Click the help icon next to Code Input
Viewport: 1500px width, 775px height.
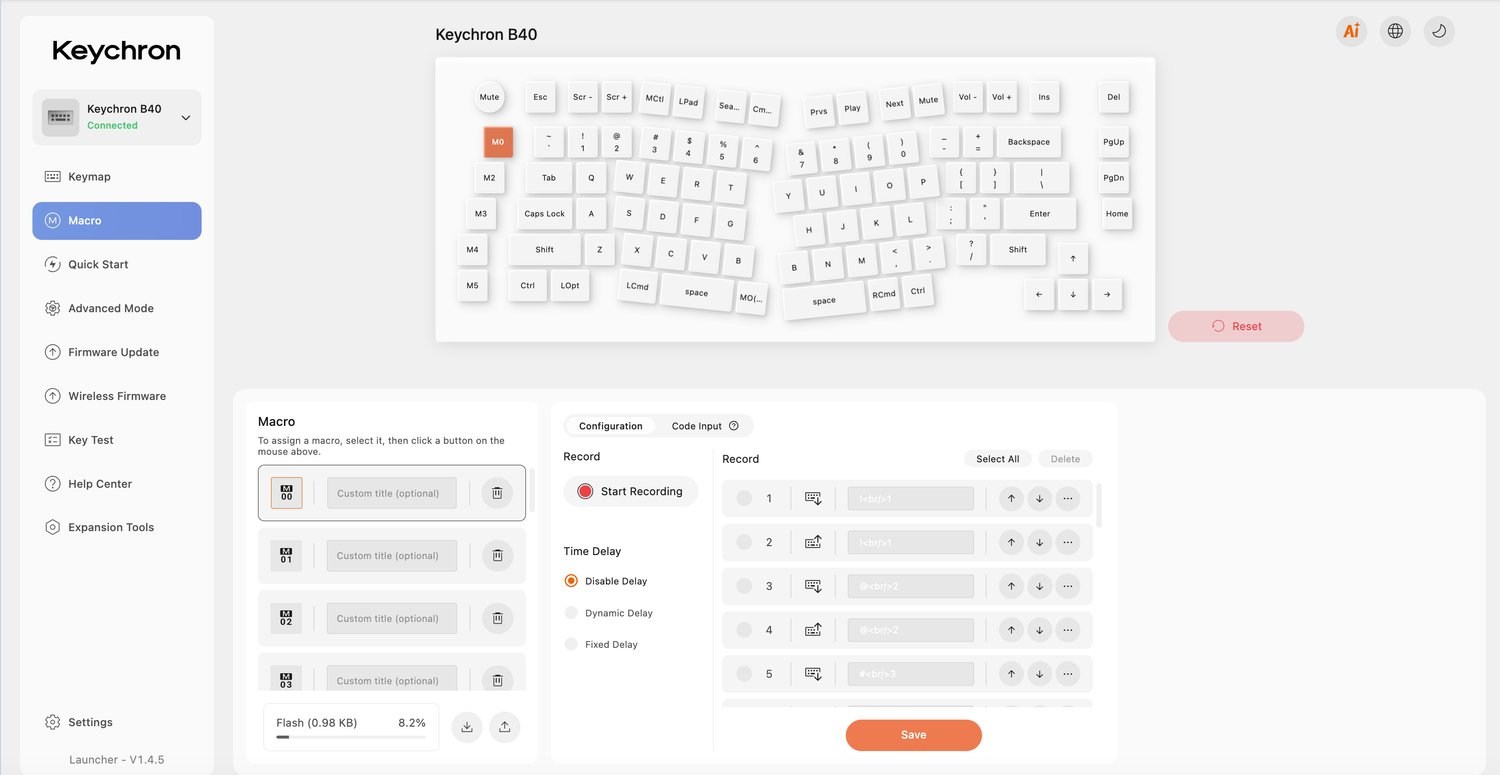734,426
